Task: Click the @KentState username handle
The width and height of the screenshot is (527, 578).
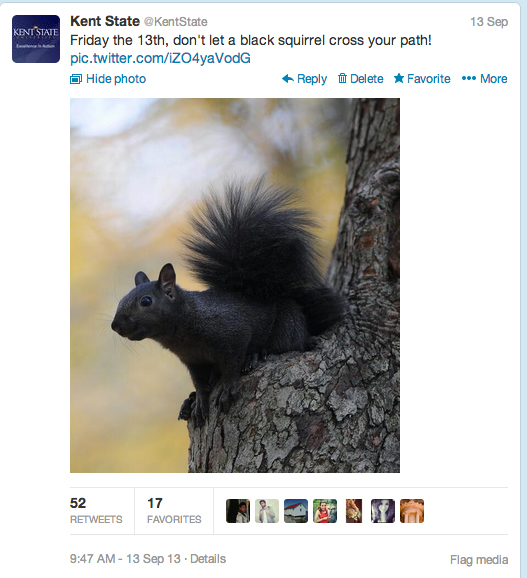Action: (175, 22)
